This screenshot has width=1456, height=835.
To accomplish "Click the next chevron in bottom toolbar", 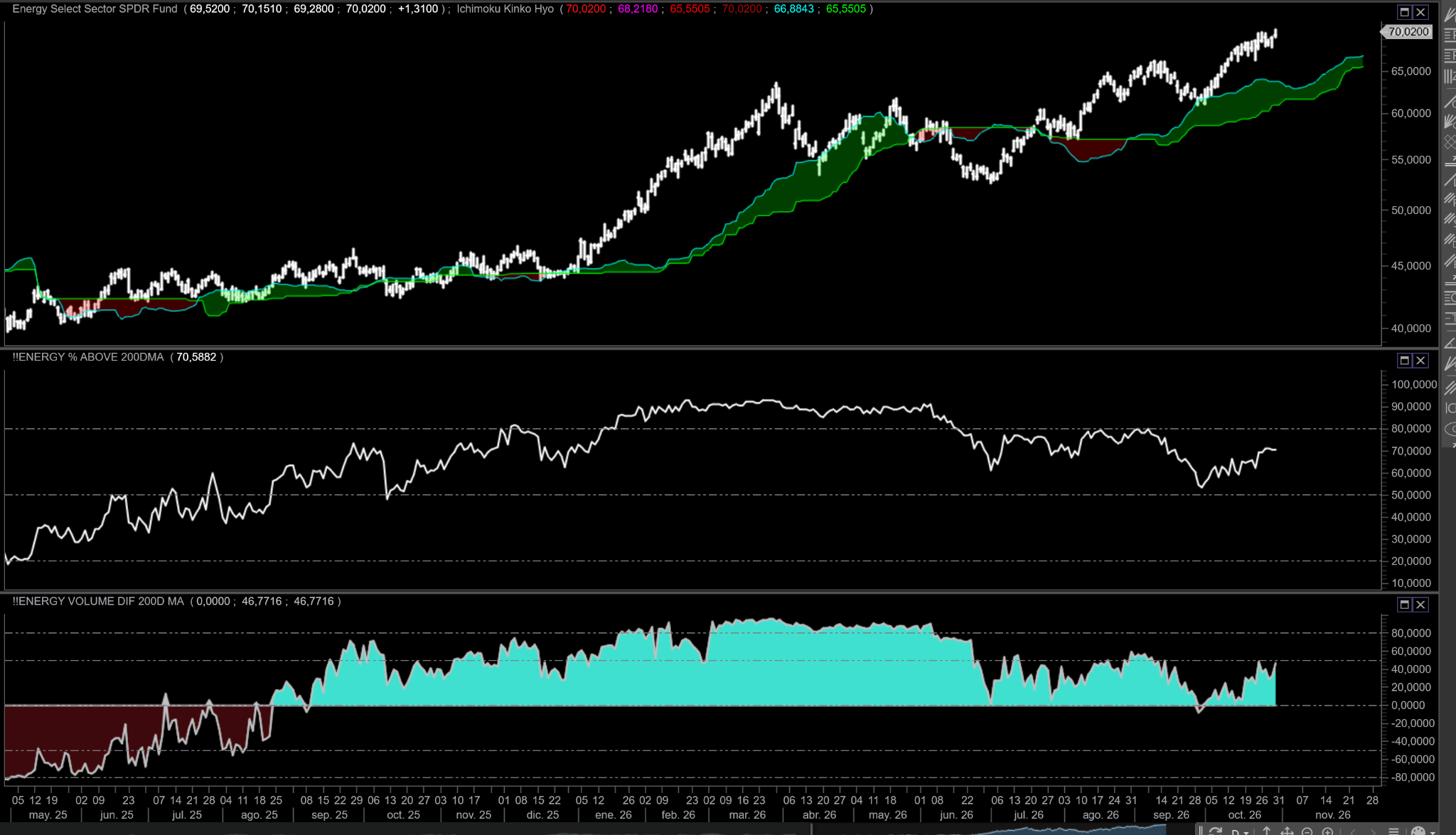I will (x=1373, y=832).
